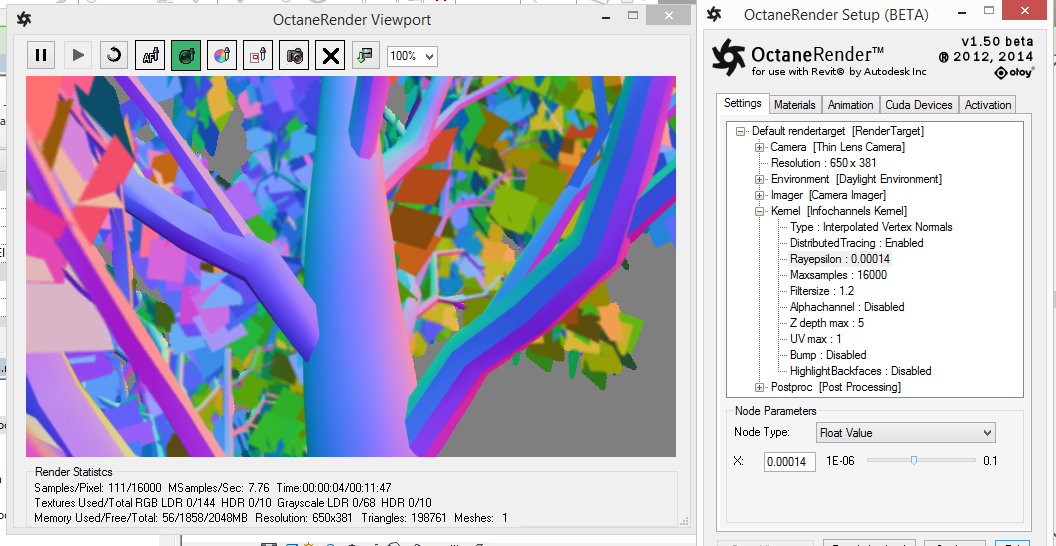Maximize the OctaneRender Viewport window
The width and height of the screenshot is (1056, 546).
632,15
